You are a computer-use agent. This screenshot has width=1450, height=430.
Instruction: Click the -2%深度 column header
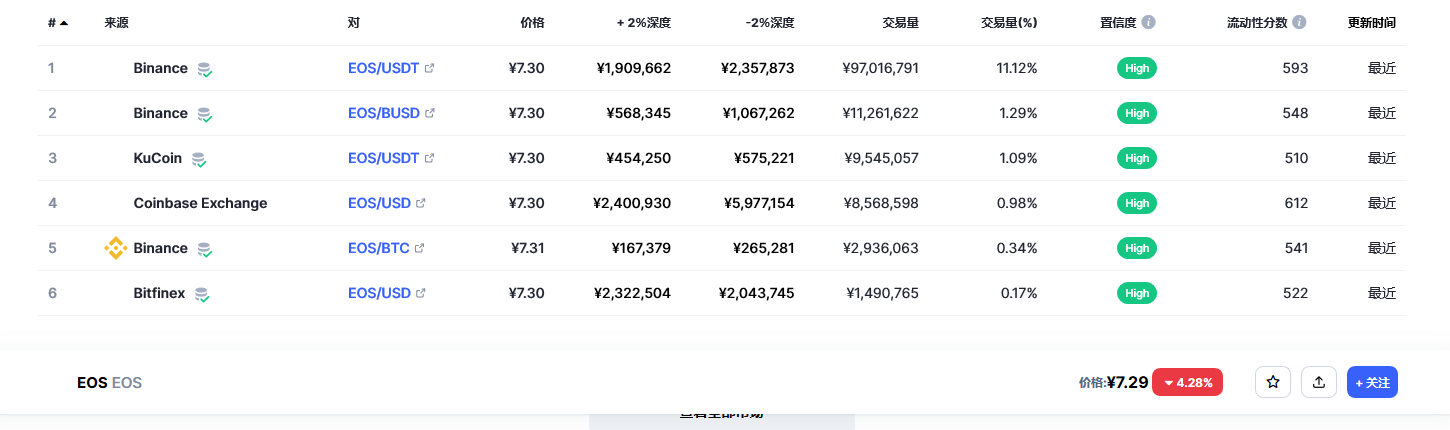768,22
